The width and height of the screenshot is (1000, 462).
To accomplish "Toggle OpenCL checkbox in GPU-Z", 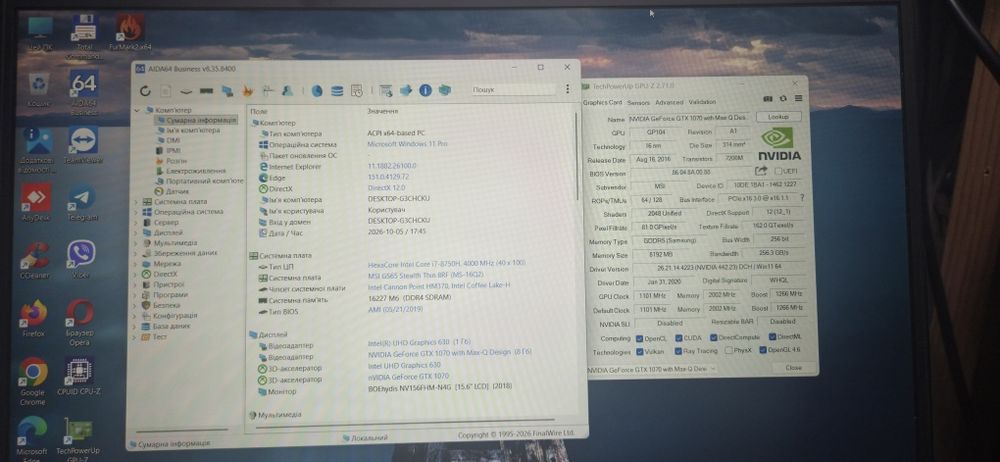I will (639, 338).
